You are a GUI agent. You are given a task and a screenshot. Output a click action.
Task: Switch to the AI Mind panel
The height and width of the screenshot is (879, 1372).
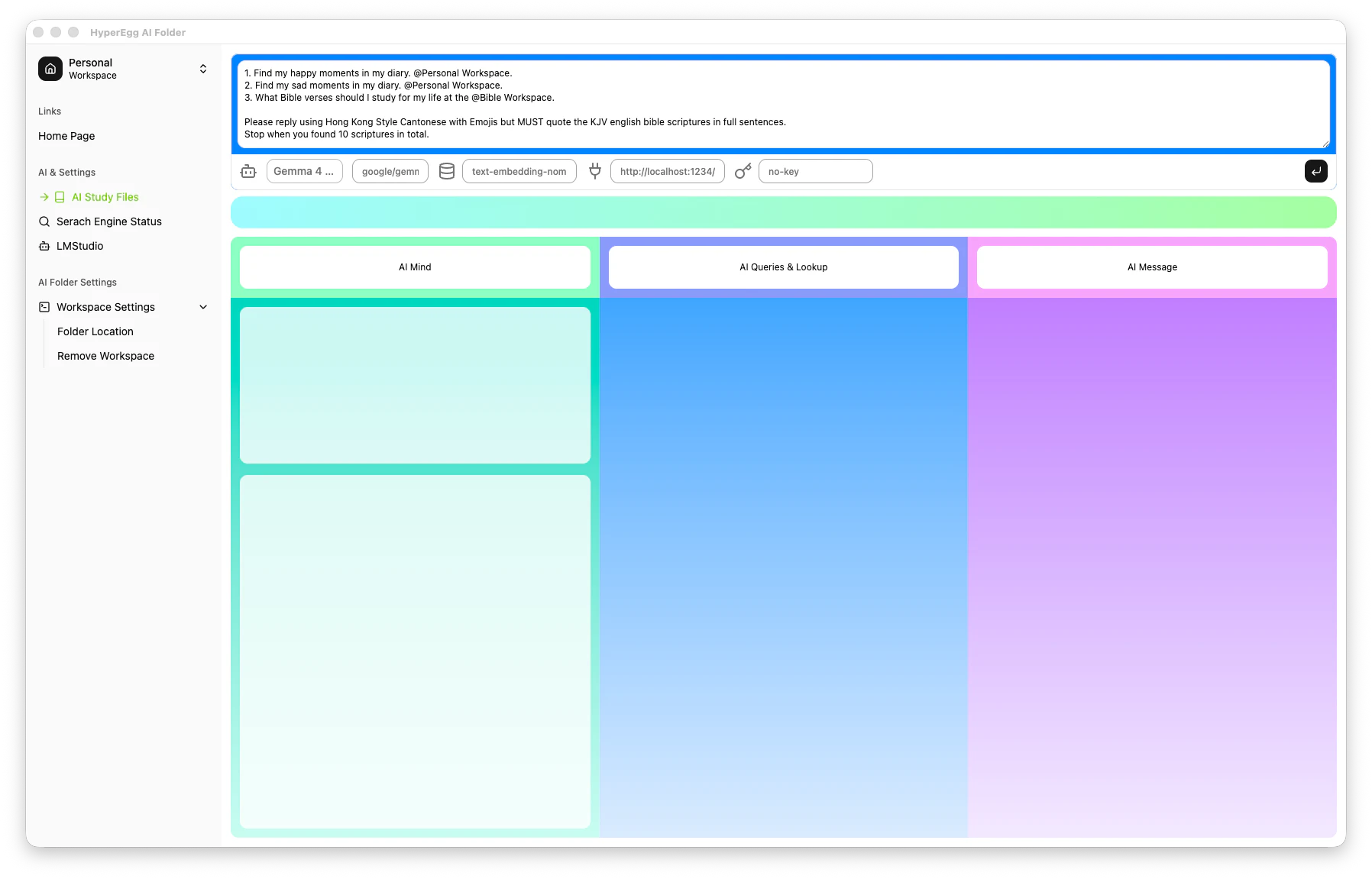click(414, 267)
